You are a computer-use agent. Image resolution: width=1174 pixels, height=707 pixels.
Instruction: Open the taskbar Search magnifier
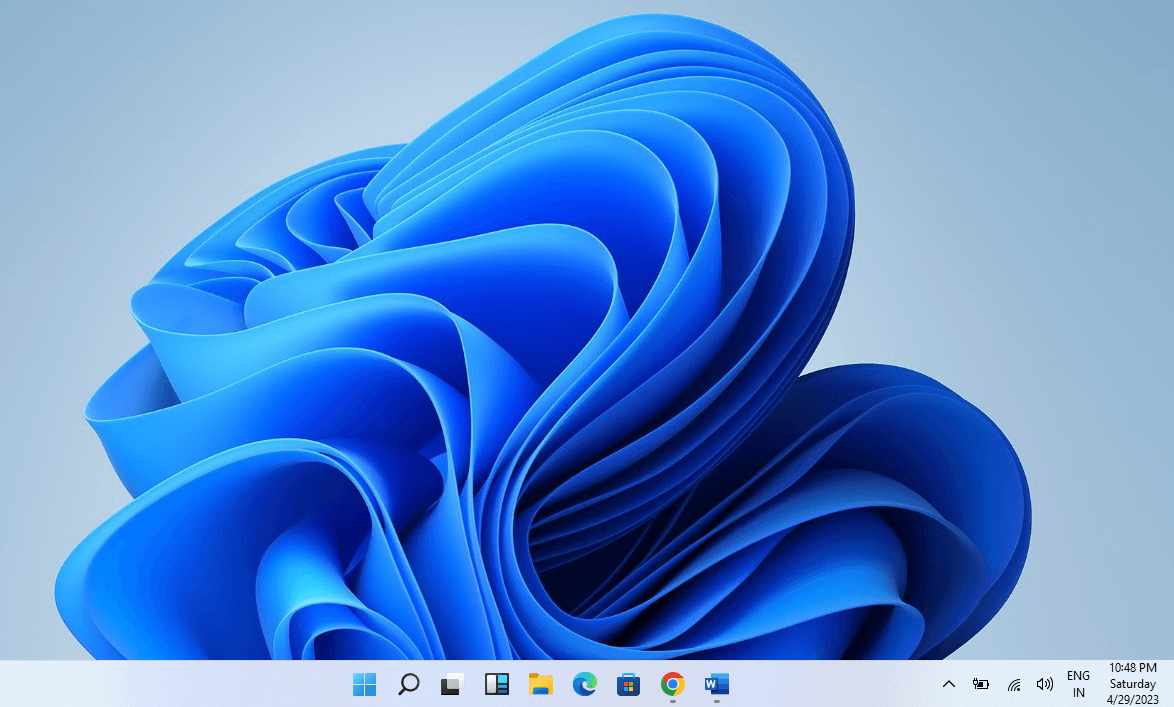point(408,684)
